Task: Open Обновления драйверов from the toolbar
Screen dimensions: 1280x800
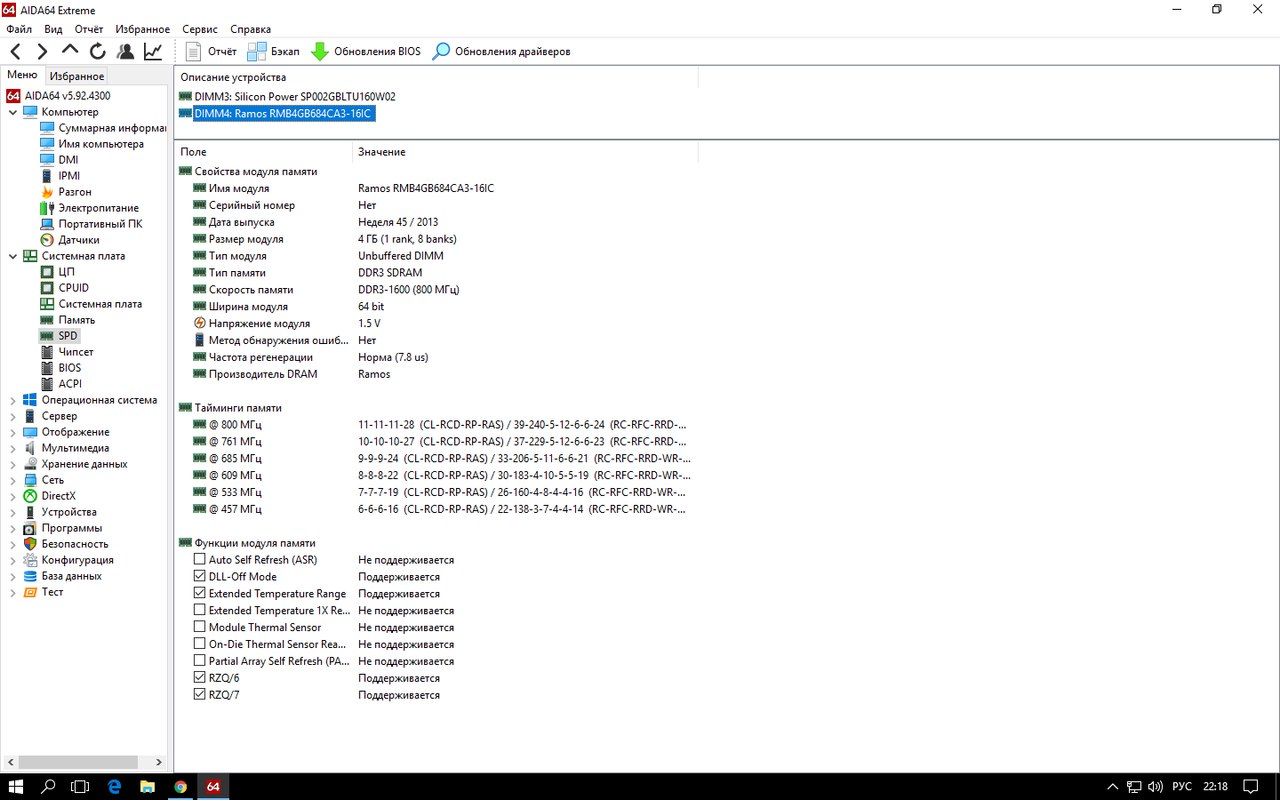Action: tap(501, 51)
